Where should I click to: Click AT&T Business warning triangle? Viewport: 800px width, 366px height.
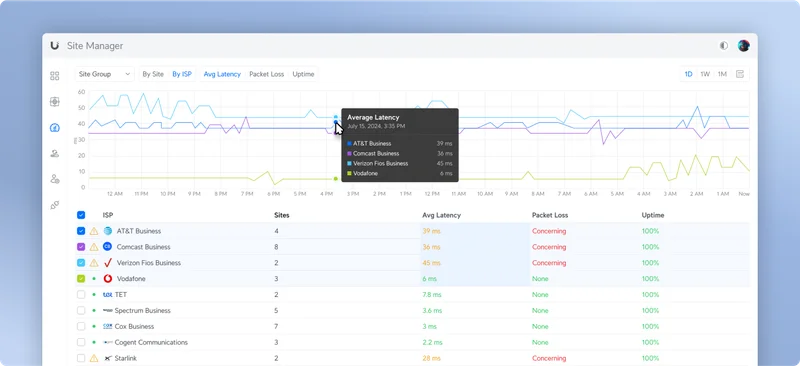coord(94,231)
